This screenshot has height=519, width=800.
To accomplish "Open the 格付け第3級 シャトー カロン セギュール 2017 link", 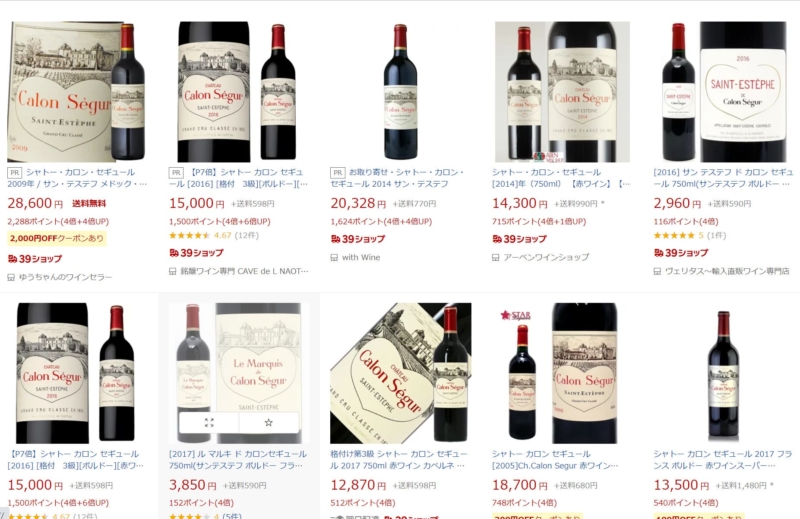I will 398,460.
